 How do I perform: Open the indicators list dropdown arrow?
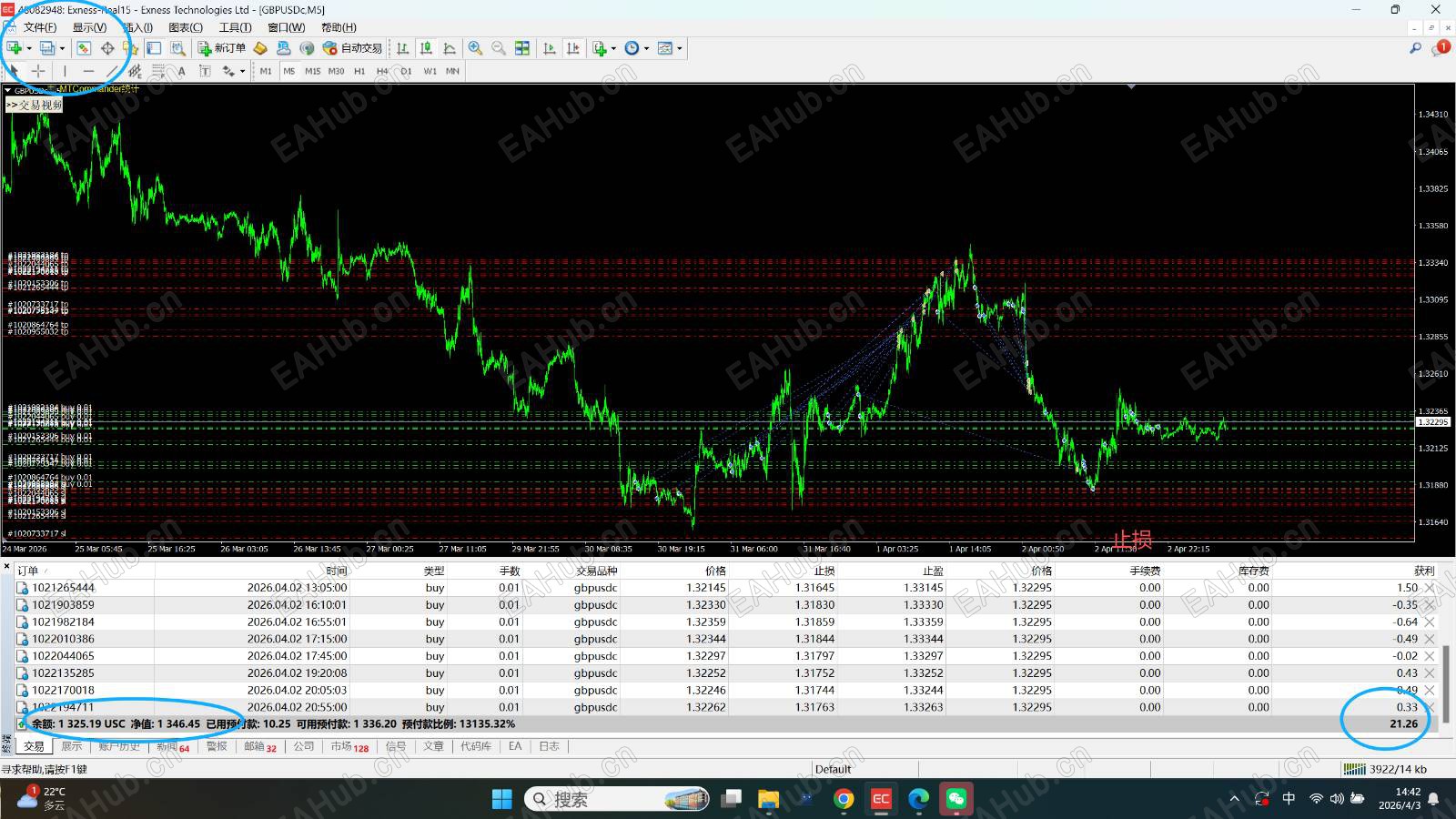613,48
